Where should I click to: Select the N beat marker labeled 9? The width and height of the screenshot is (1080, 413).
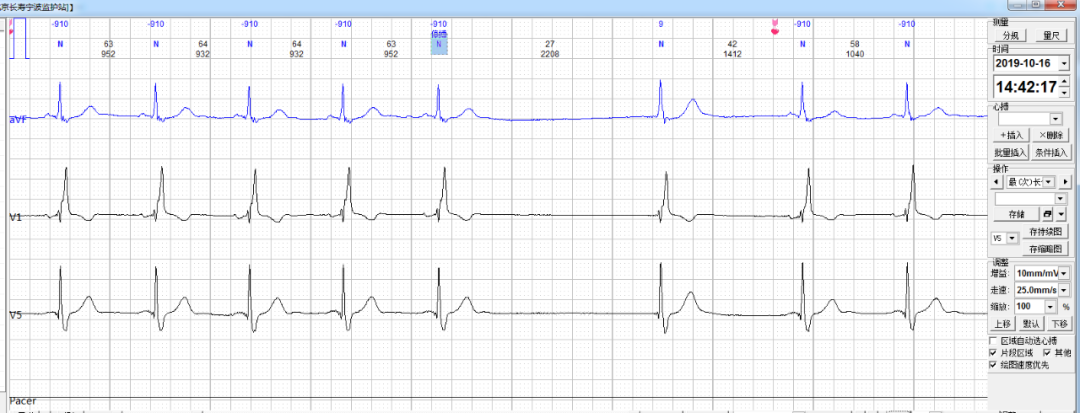tap(661, 44)
